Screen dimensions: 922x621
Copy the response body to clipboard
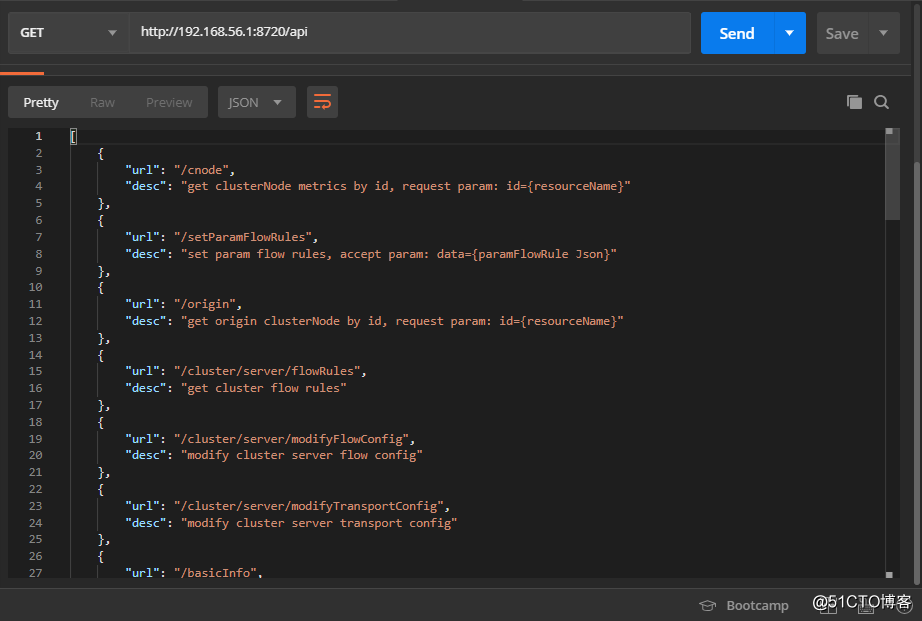tap(854, 102)
